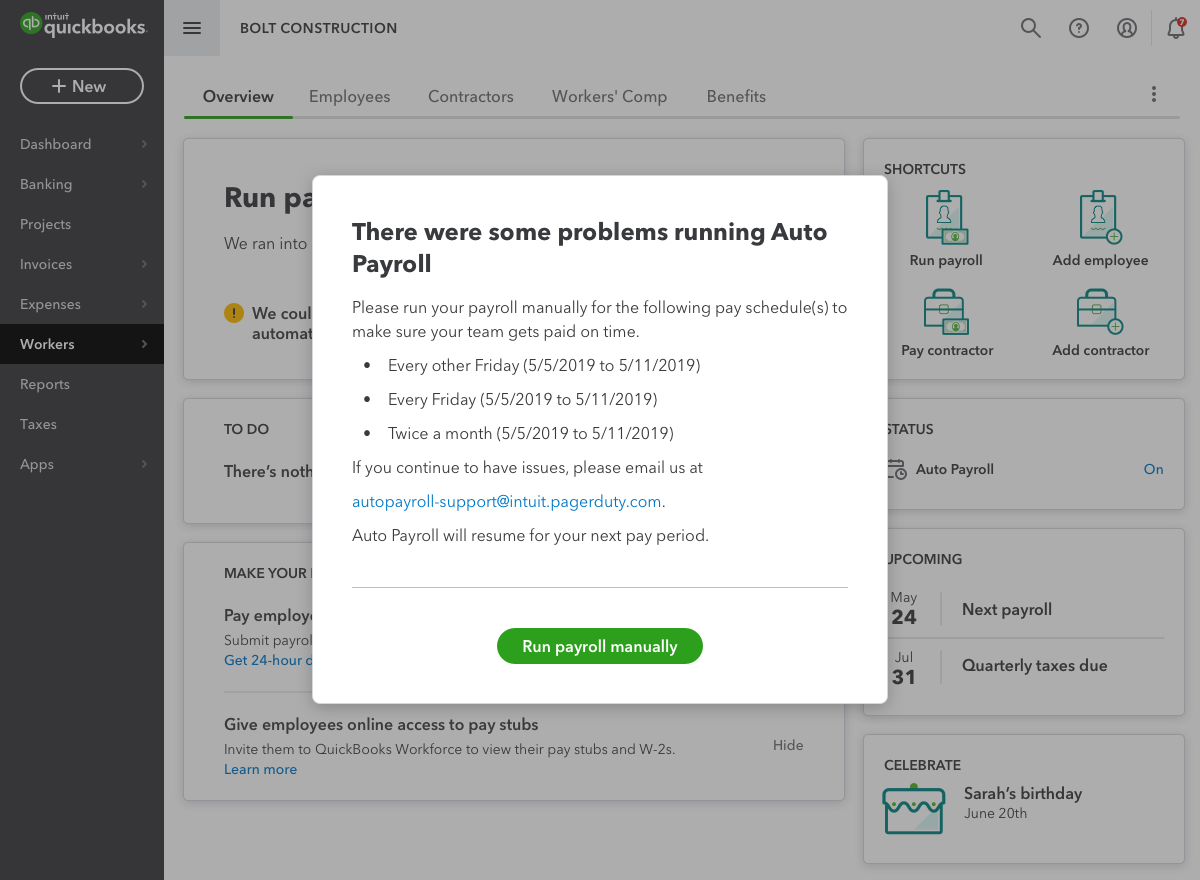This screenshot has height=880, width=1200.
Task: Click the birthday cake celebrate icon
Action: (913, 810)
